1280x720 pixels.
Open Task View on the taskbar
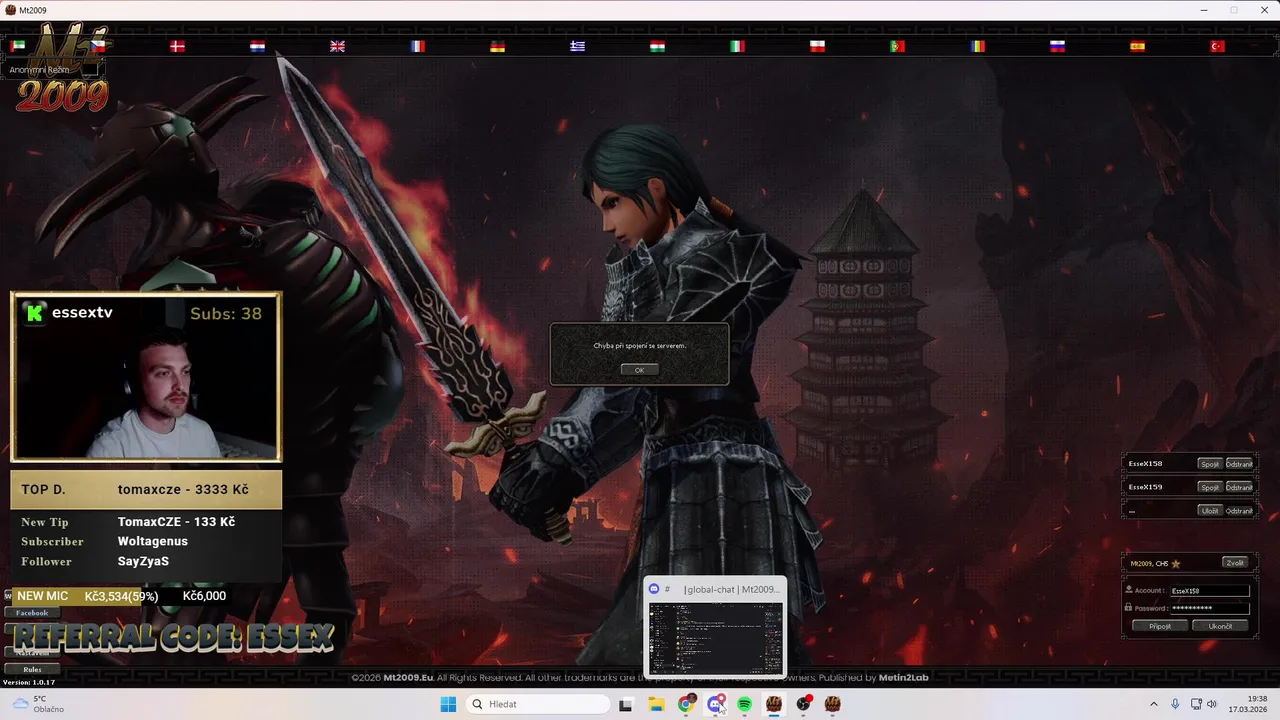click(x=626, y=704)
